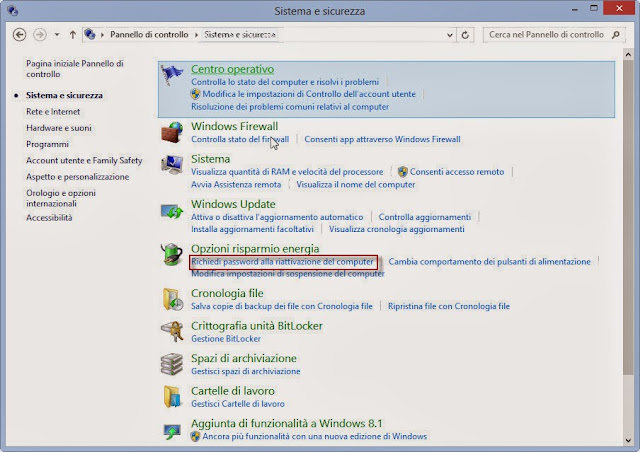640x452 pixels.
Task: Click Richiedi password alla riattivazione del computer
Action: point(284,261)
